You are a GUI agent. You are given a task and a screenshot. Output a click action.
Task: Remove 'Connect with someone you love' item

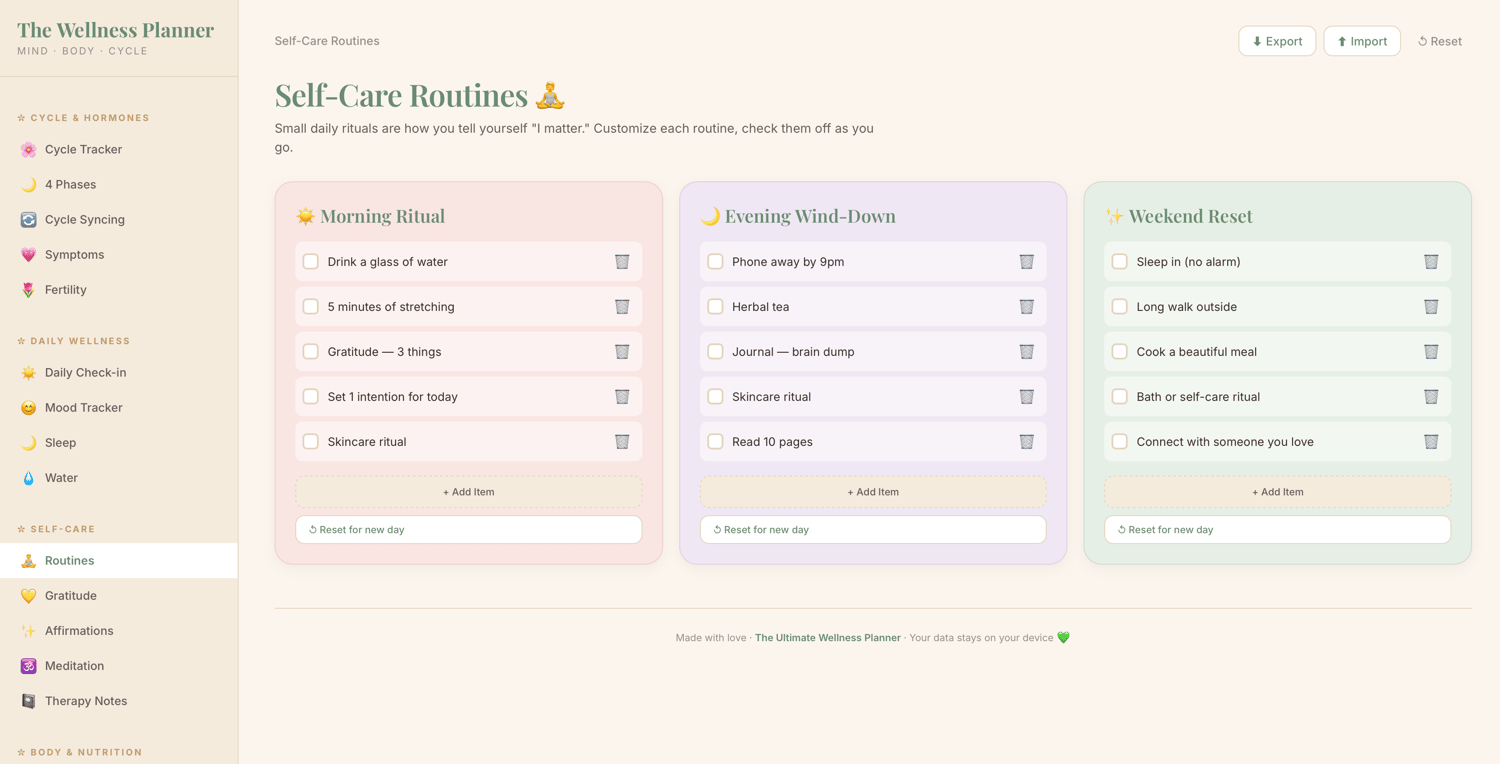[x=1431, y=442]
